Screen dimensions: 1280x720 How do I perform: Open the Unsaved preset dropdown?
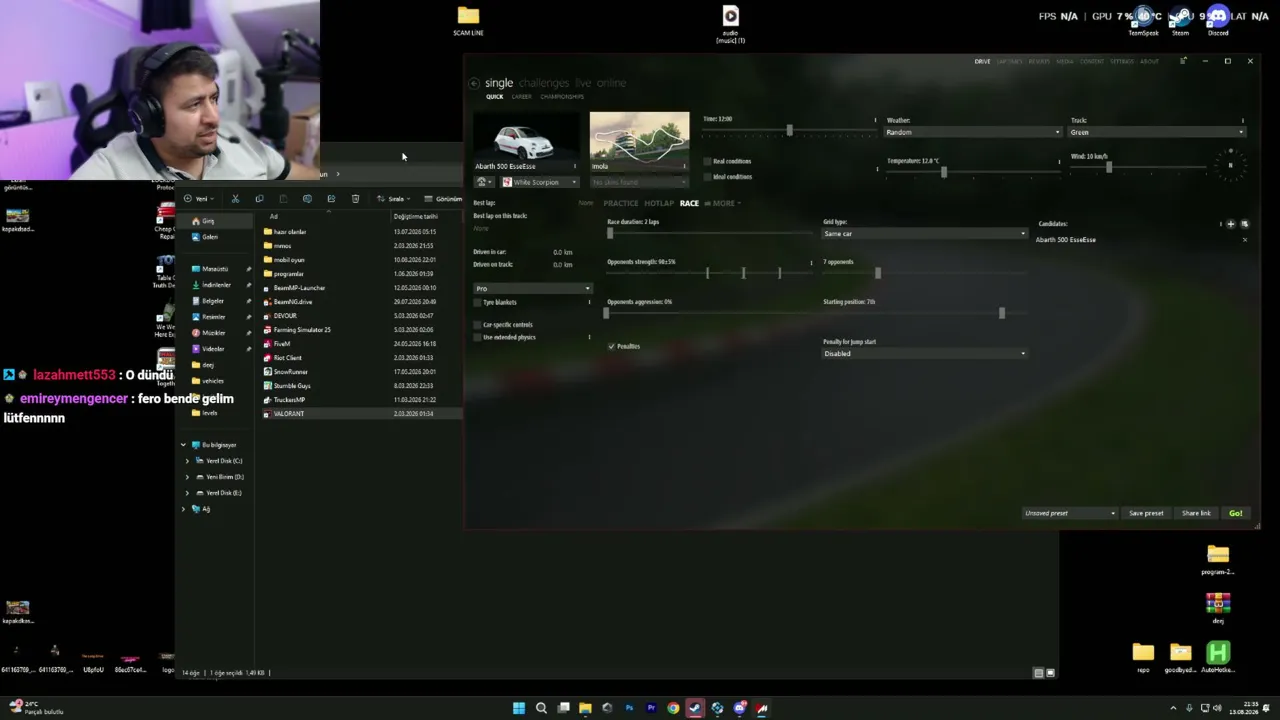1069,513
